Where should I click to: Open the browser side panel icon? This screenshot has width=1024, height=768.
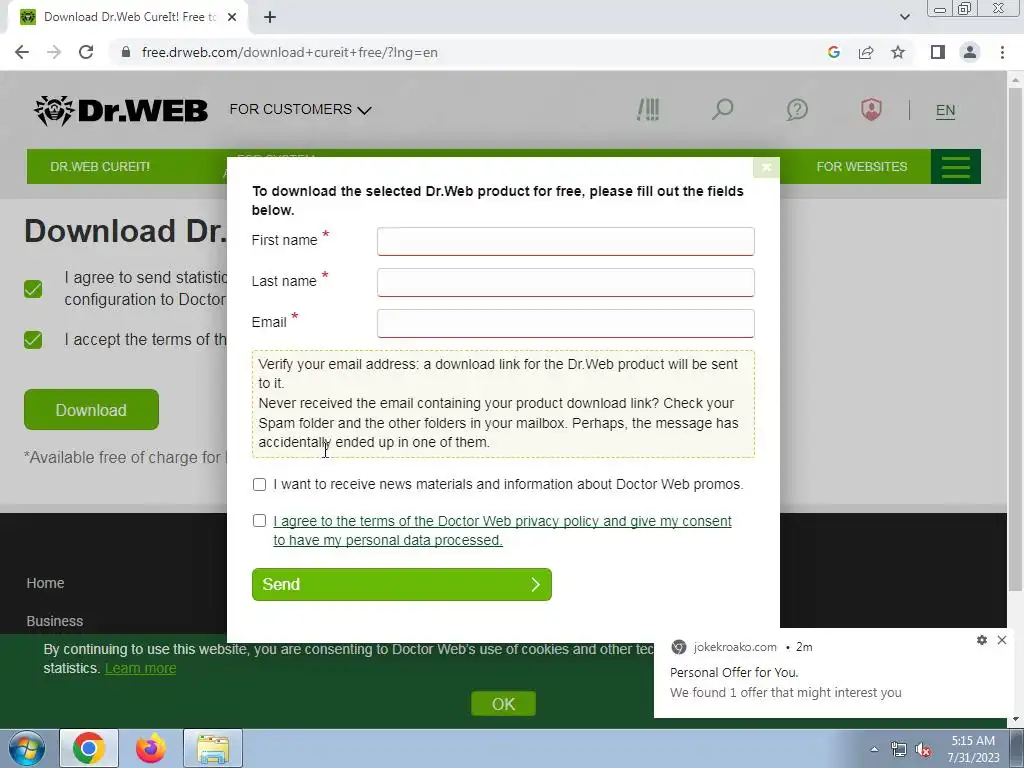click(x=938, y=52)
